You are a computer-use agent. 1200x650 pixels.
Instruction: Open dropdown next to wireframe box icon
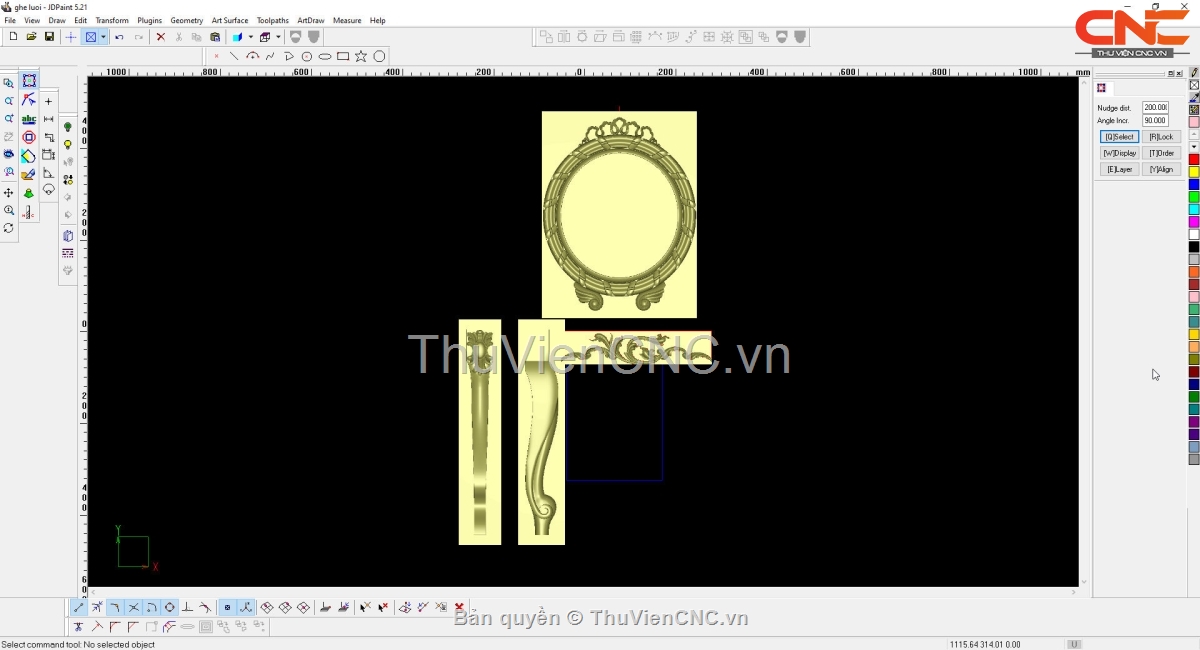(278, 37)
